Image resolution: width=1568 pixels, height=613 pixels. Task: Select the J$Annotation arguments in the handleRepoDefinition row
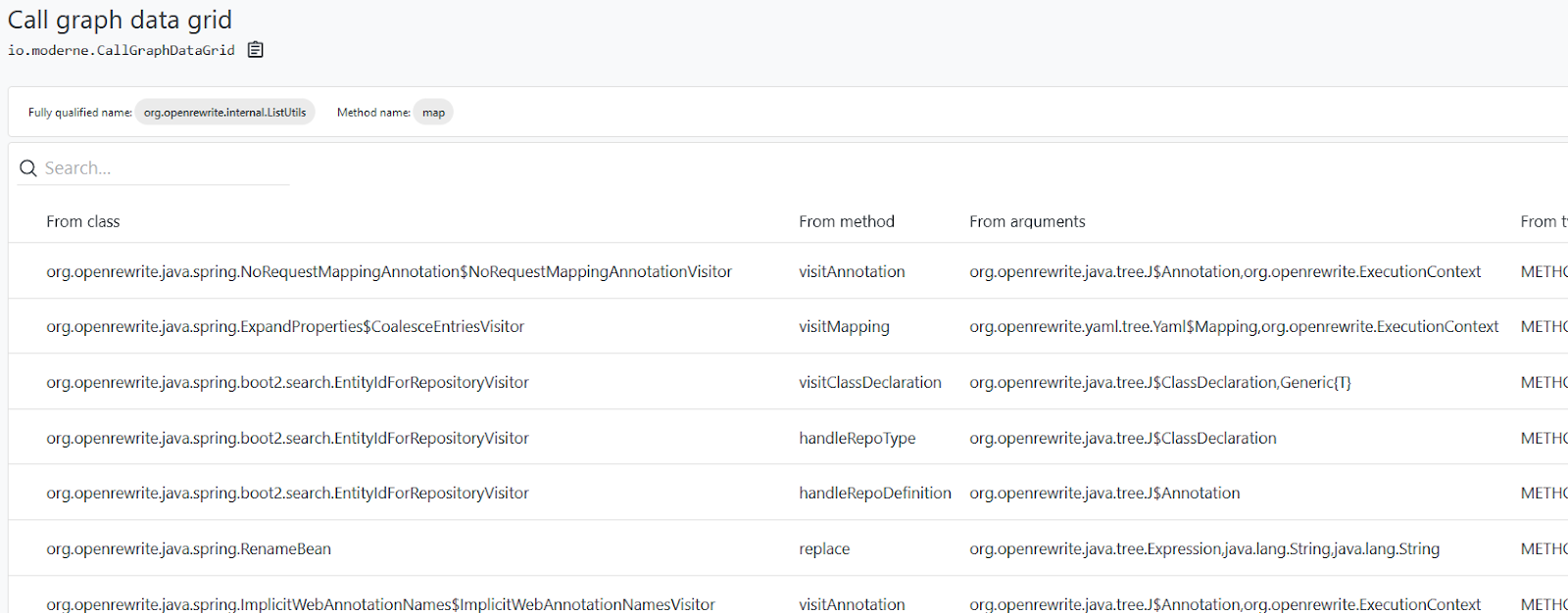pos(1104,493)
